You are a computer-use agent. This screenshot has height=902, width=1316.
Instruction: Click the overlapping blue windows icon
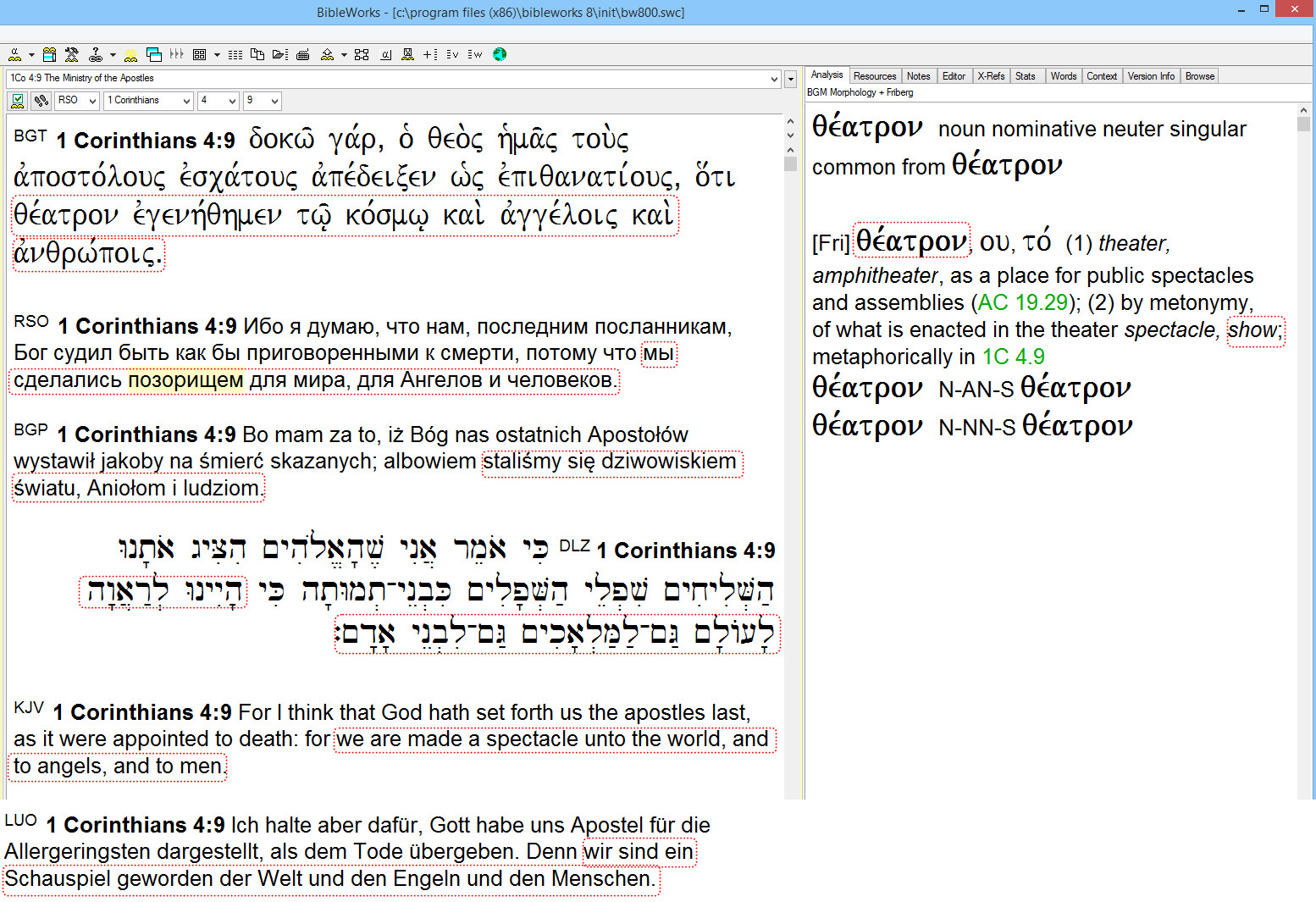pyautogui.click(x=154, y=54)
